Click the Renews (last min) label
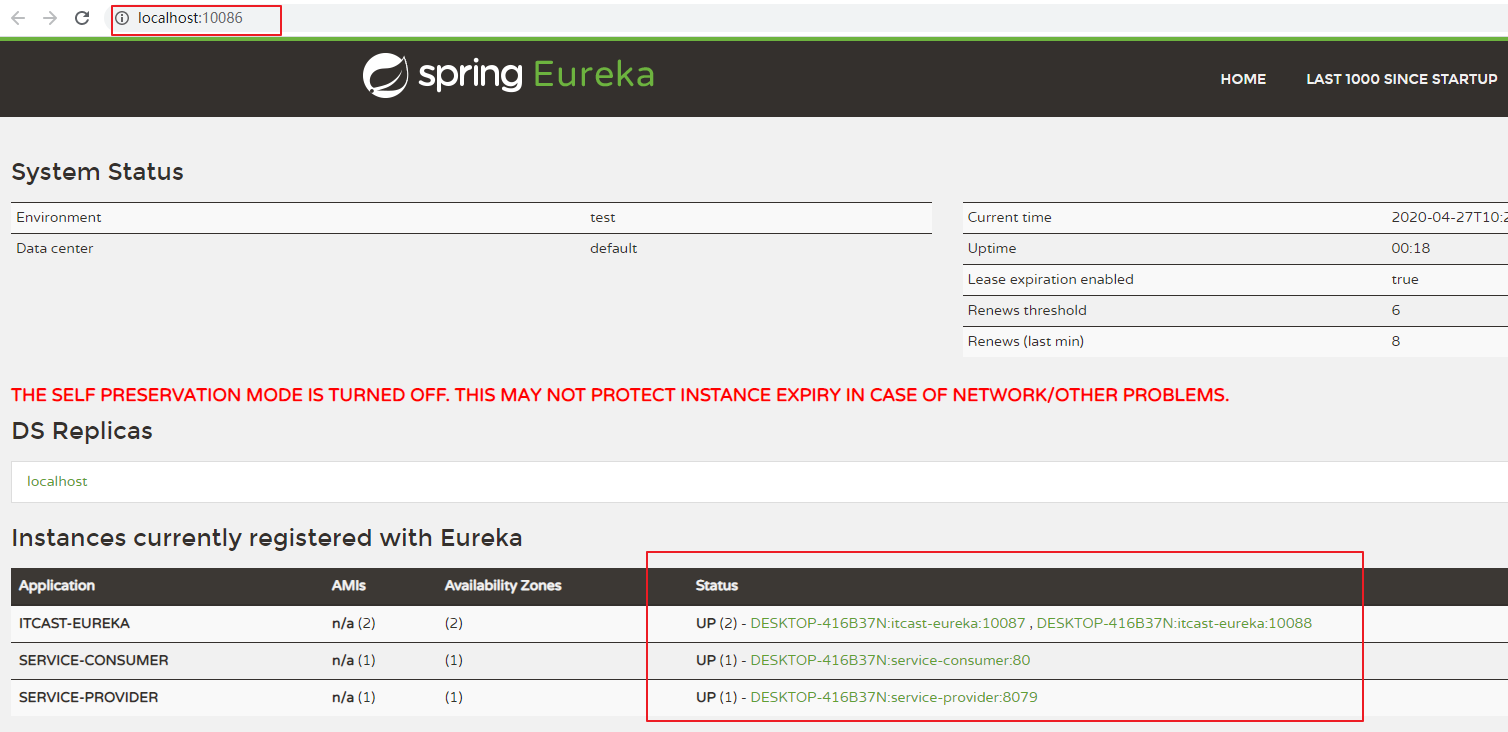This screenshot has height=732, width=1508. [x=1026, y=341]
